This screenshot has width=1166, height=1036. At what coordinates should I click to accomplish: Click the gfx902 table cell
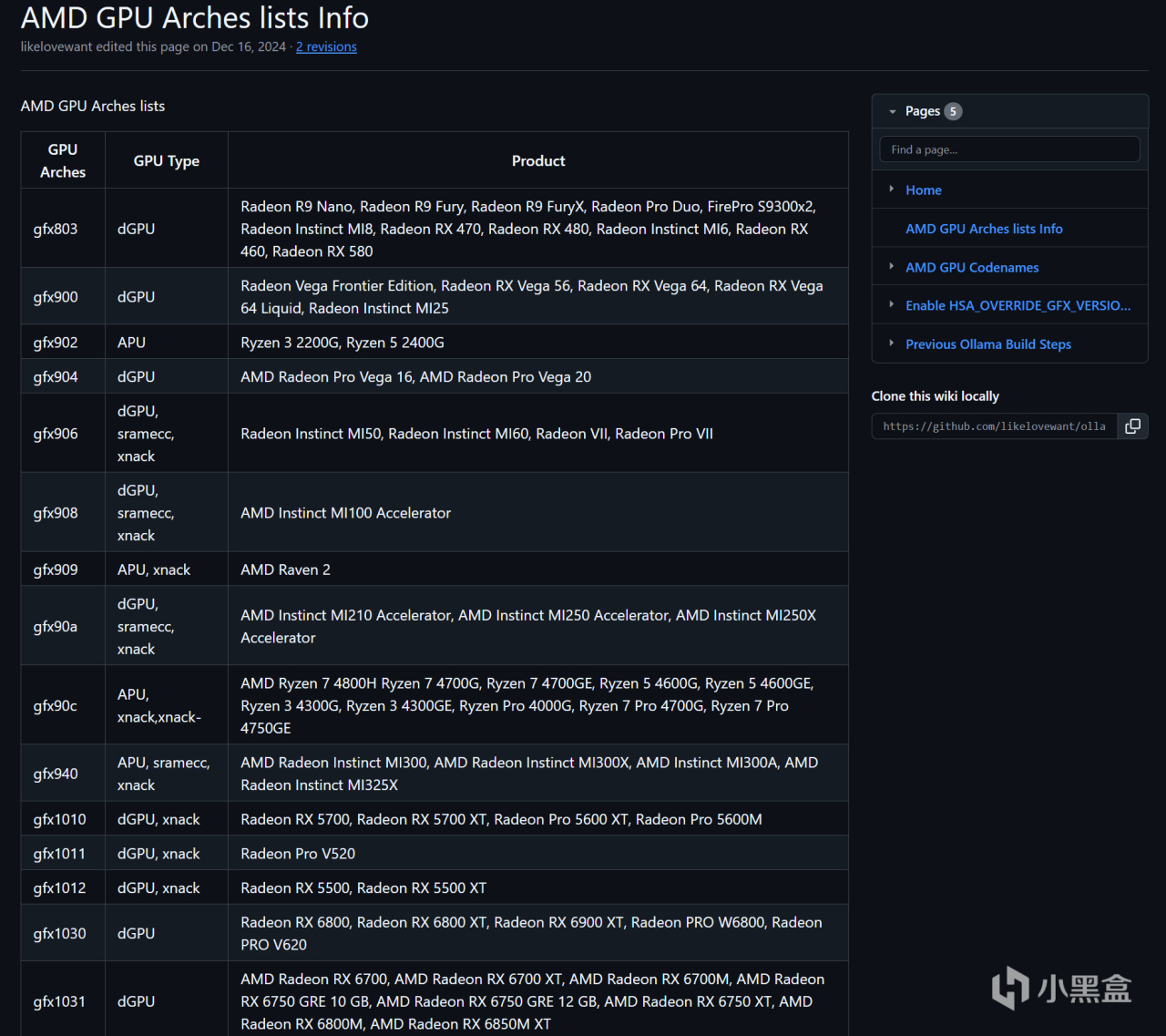click(x=63, y=343)
